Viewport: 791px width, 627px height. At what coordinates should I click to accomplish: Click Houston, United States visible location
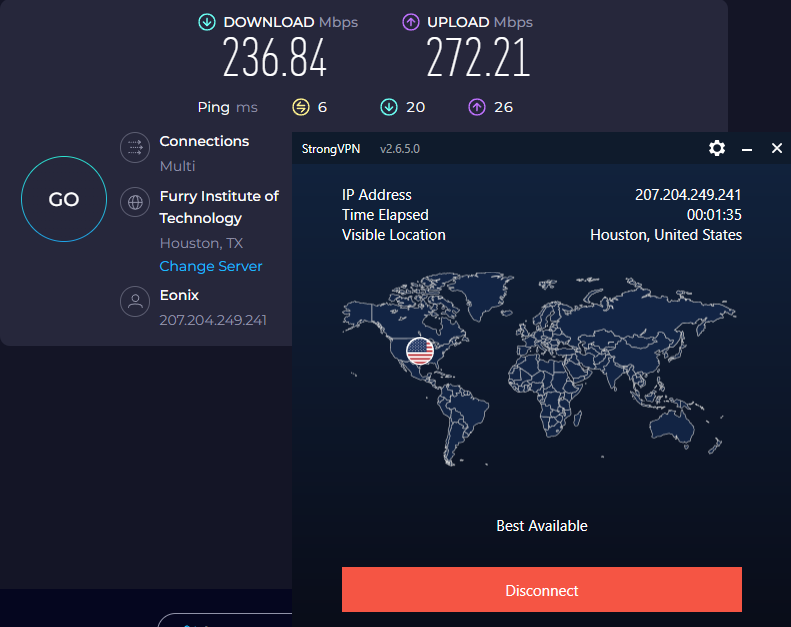[666, 235]
